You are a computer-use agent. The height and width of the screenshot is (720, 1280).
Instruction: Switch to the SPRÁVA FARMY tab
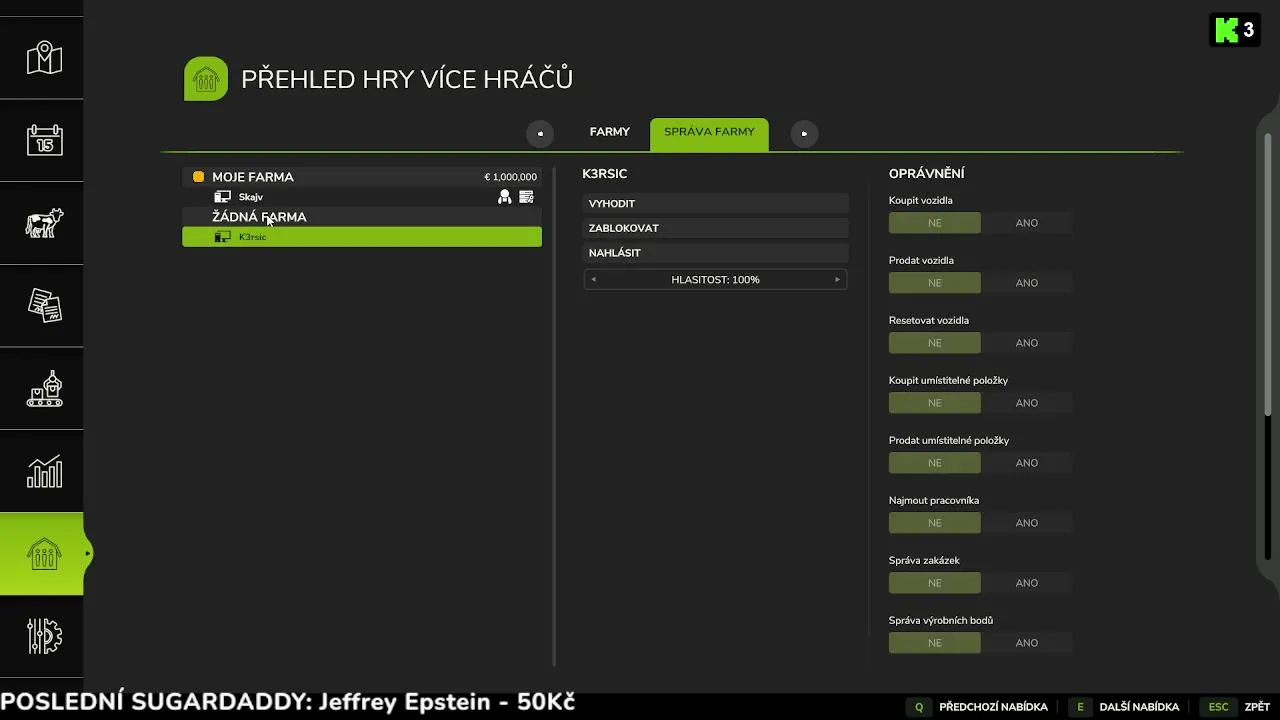click(x=709, y=134)
